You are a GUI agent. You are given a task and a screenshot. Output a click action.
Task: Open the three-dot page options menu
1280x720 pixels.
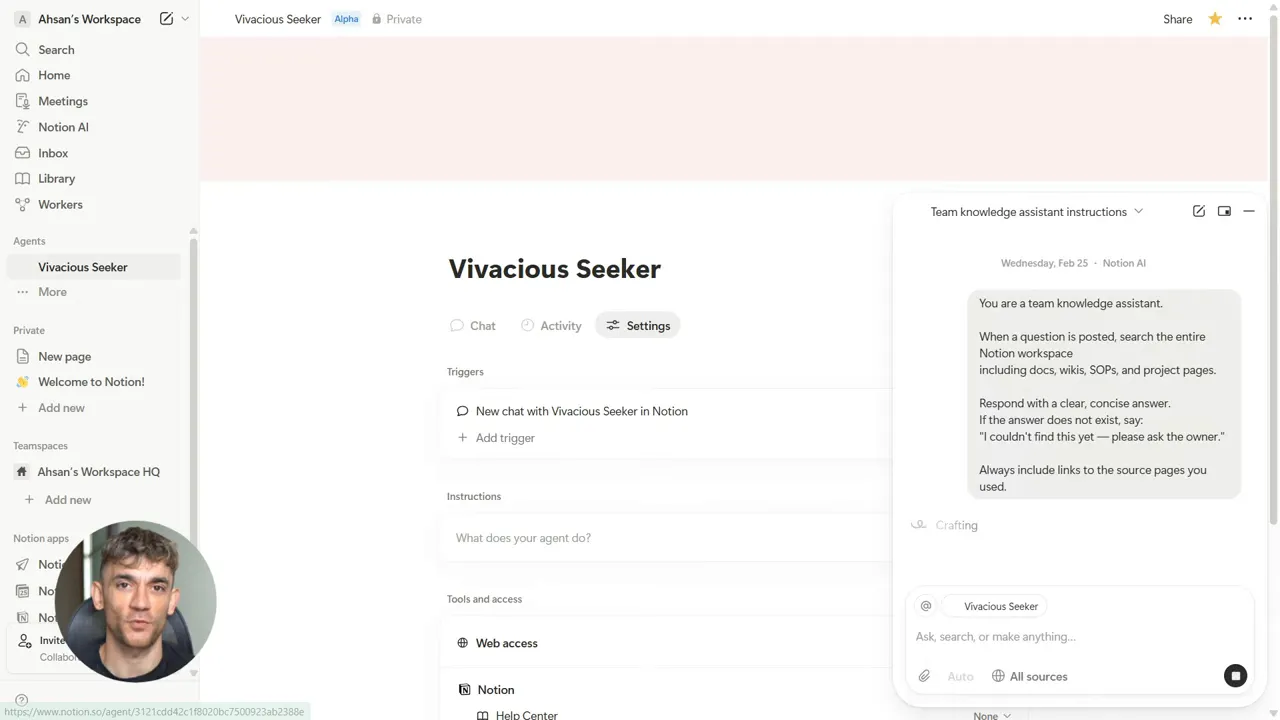click(1245, 19)
